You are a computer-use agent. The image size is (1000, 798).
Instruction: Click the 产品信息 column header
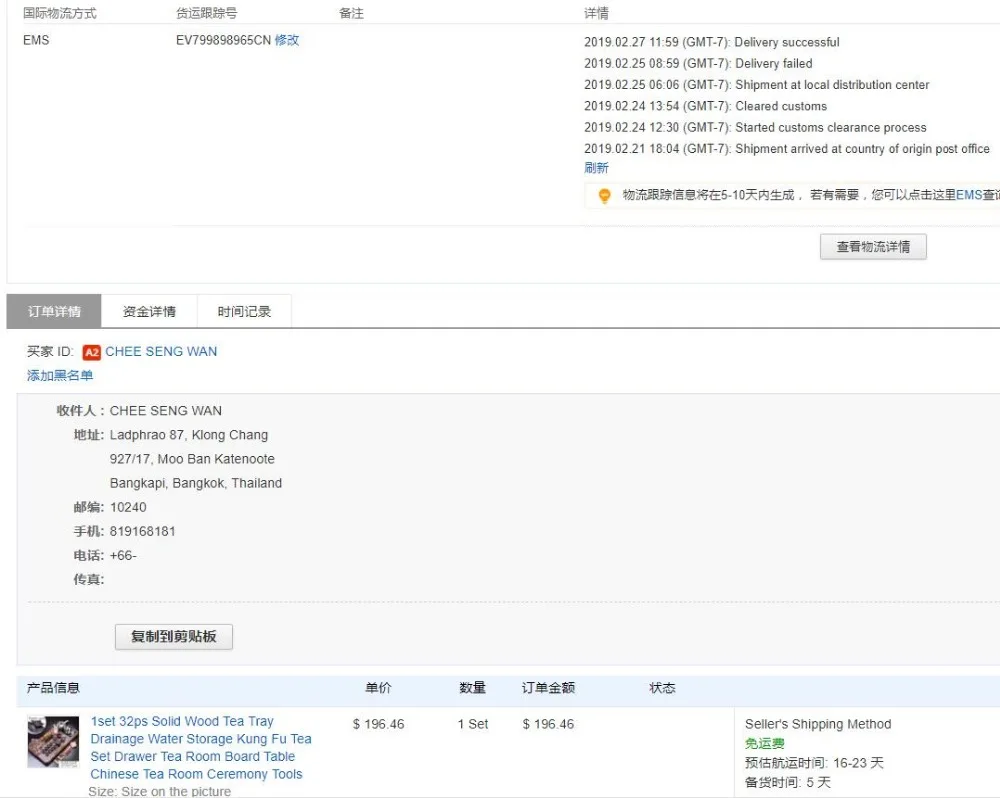pos(53,688)
